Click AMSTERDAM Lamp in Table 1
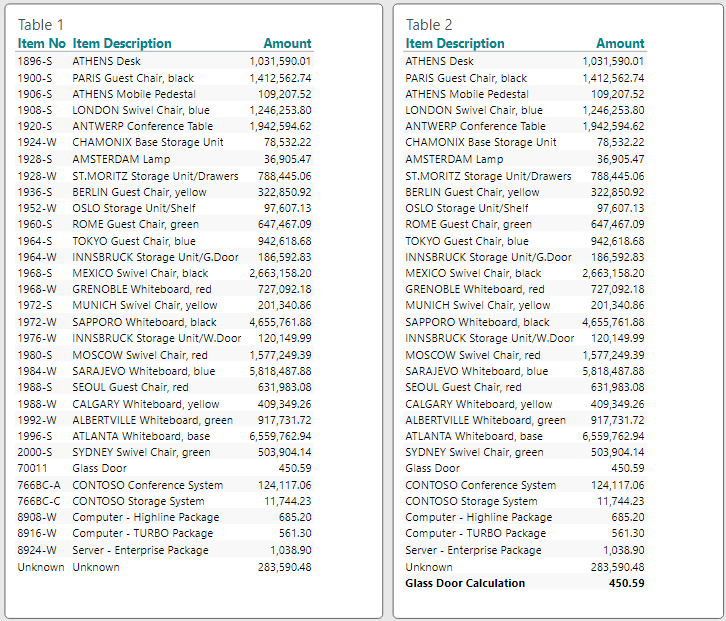This screenshot has height=621, width=726. (x=121, y=159)
